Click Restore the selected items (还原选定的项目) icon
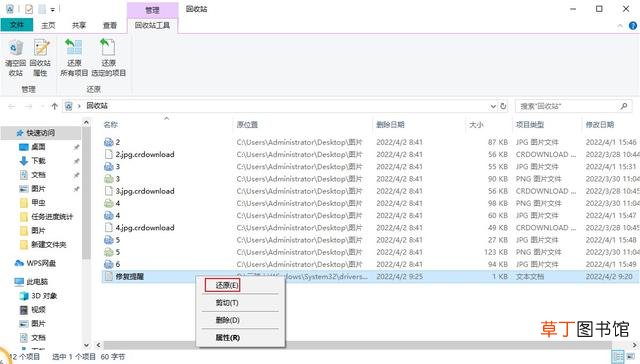Viewport: 640px width, 364px height. [x=108, y=47]
